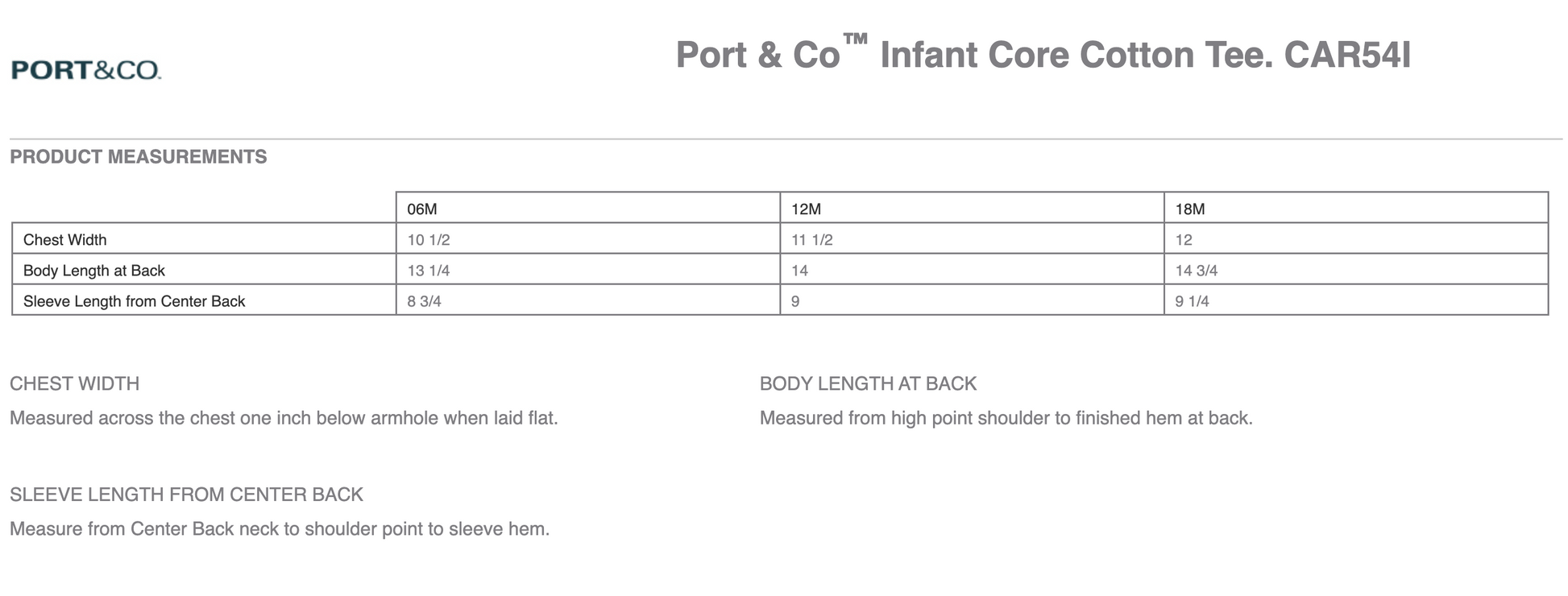Click the BODY LENGTH AT BACK description heading
The height and width of the screenshot is (596, 1568).
tap(868, 384)
